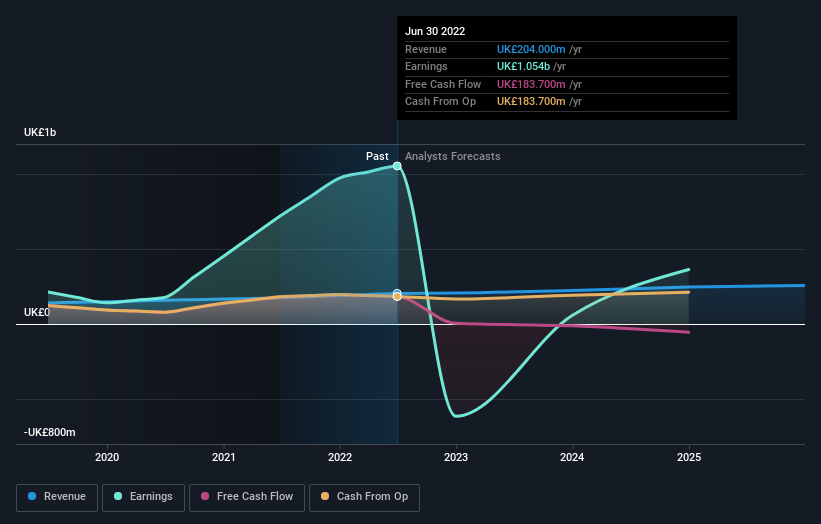Click the 2020 x-axis label
The width and height of the screenshot is (821, 524).
point(107,458)
